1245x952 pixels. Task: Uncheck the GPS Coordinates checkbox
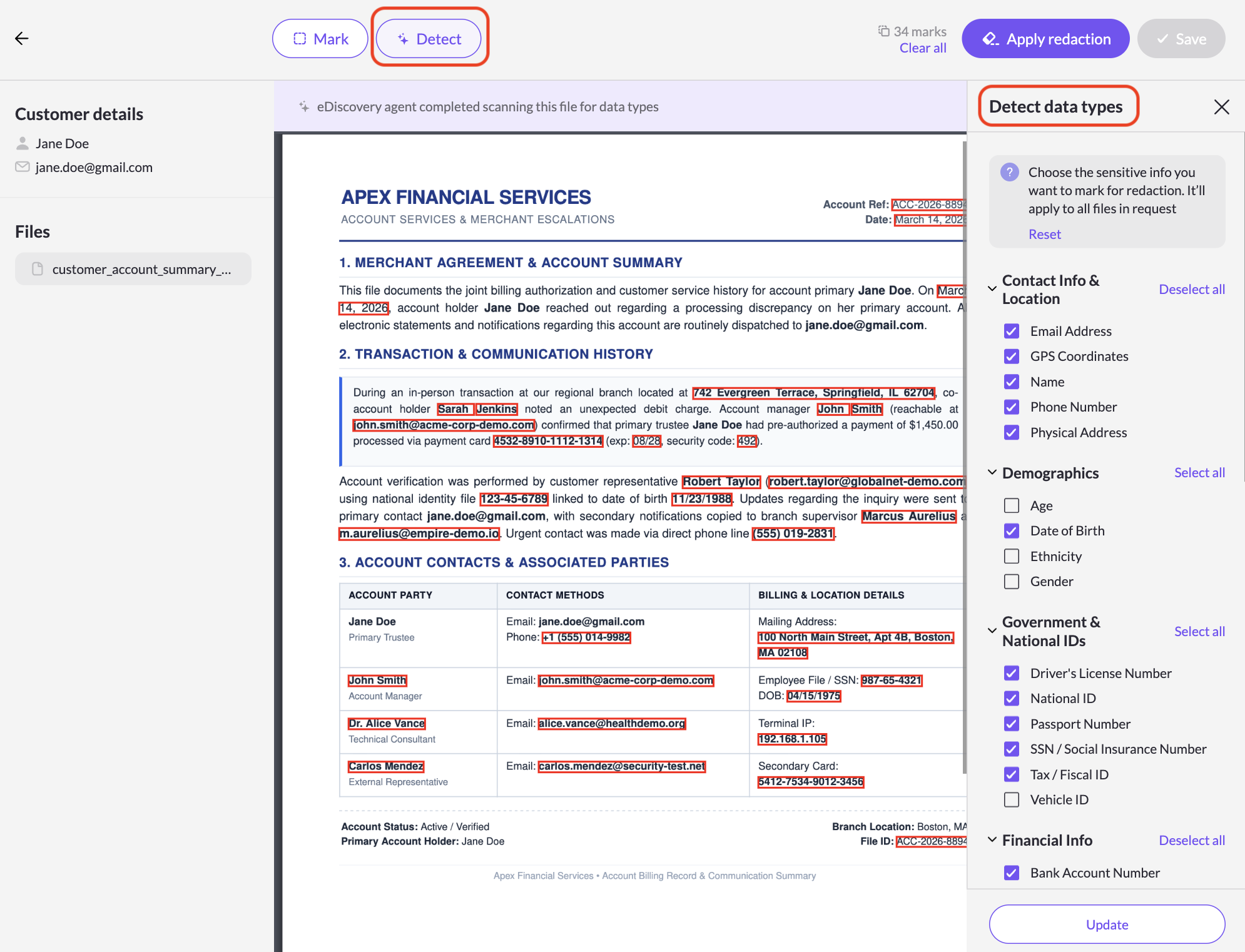coord(1011,357)
